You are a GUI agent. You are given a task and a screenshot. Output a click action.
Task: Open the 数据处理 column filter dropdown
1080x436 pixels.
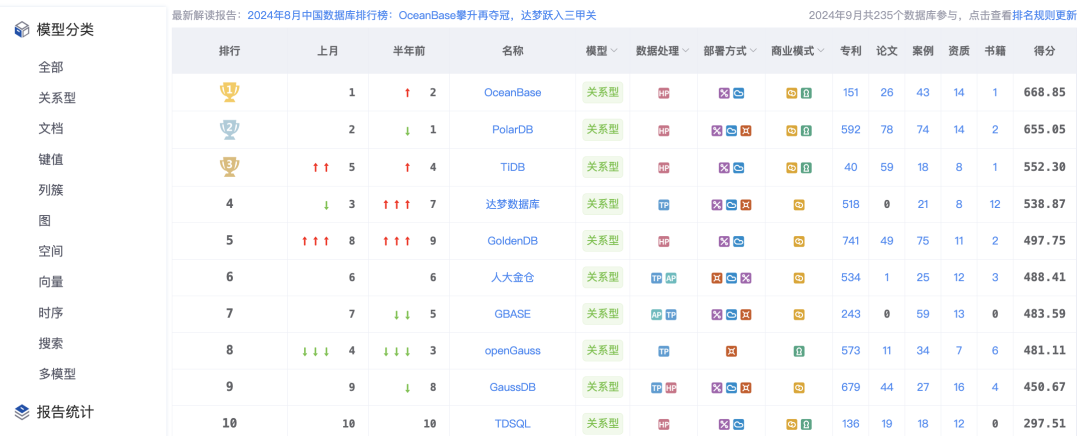685,51
